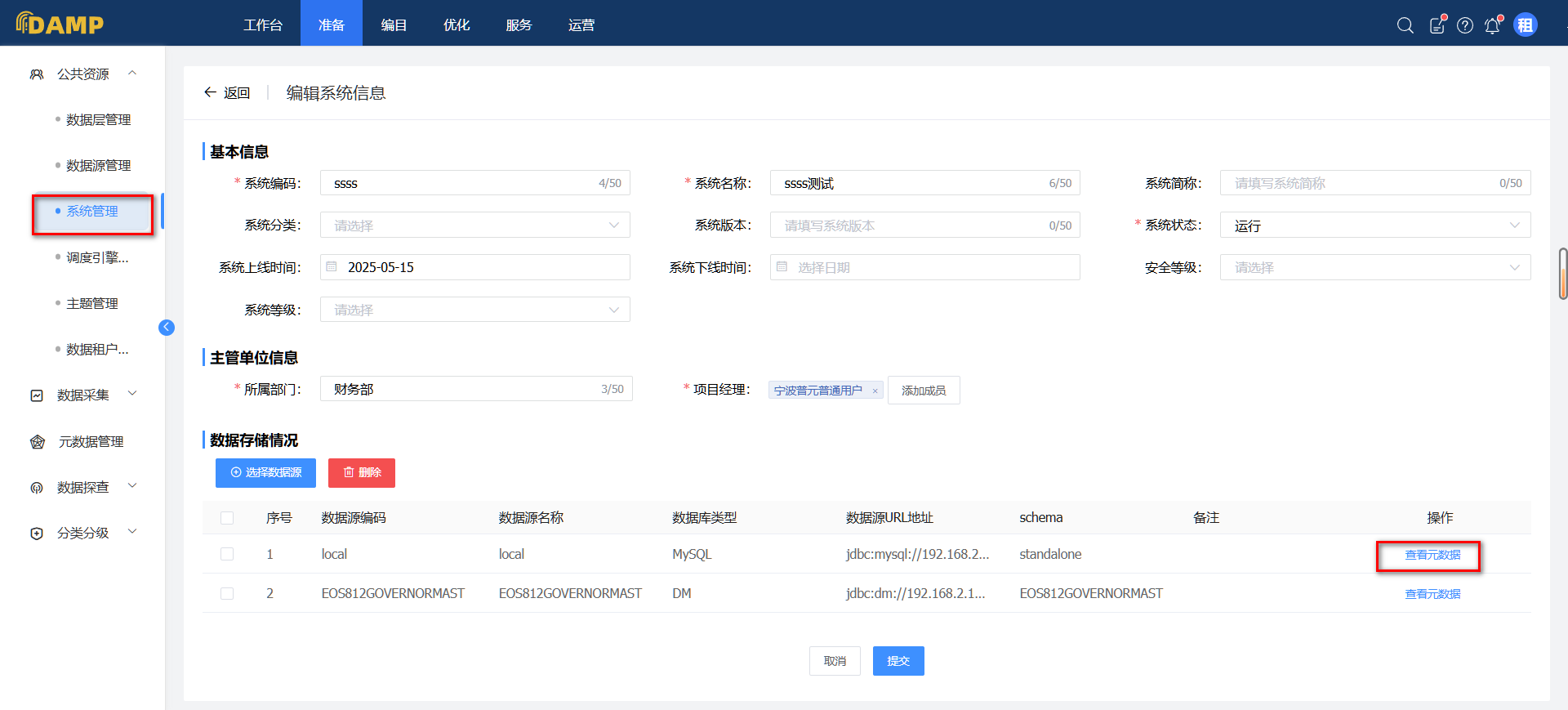Click the vertical scrollbar on the right edge
Image resolution: width=1568 pixels, height=710 pixels.
(1562, 274)
